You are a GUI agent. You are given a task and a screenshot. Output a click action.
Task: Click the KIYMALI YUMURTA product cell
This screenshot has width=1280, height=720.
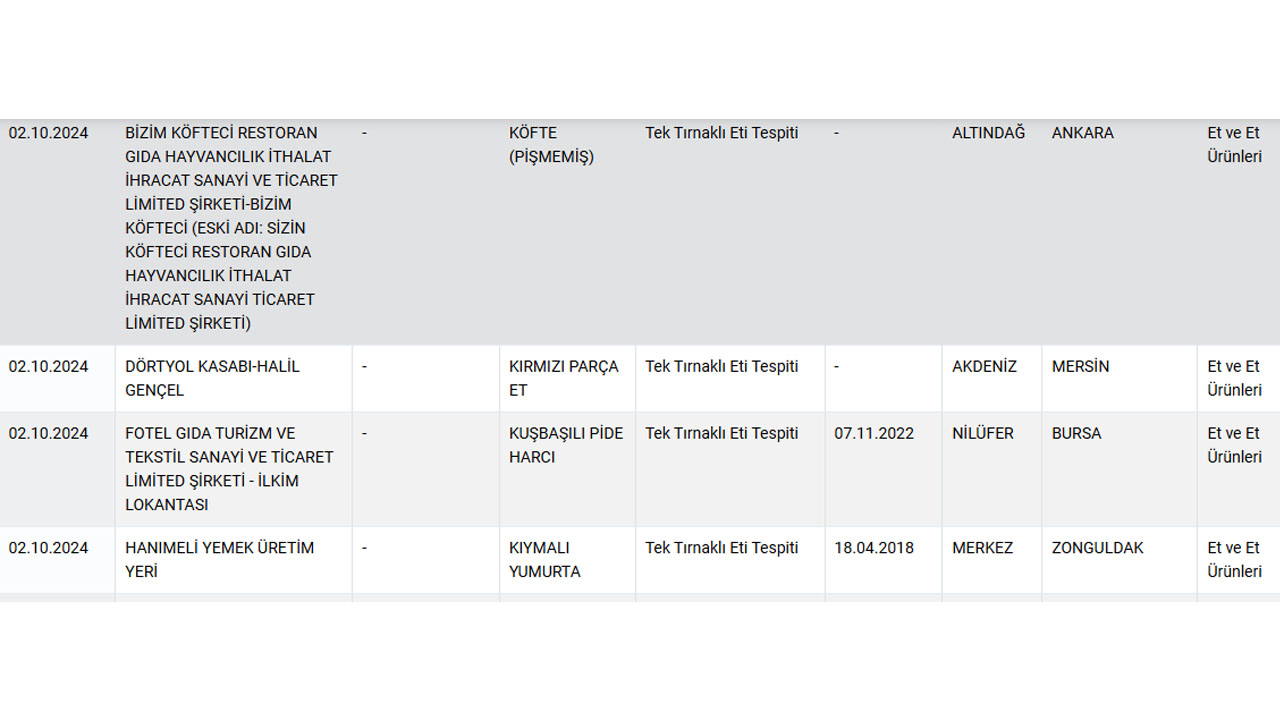[x=545, y=559]
